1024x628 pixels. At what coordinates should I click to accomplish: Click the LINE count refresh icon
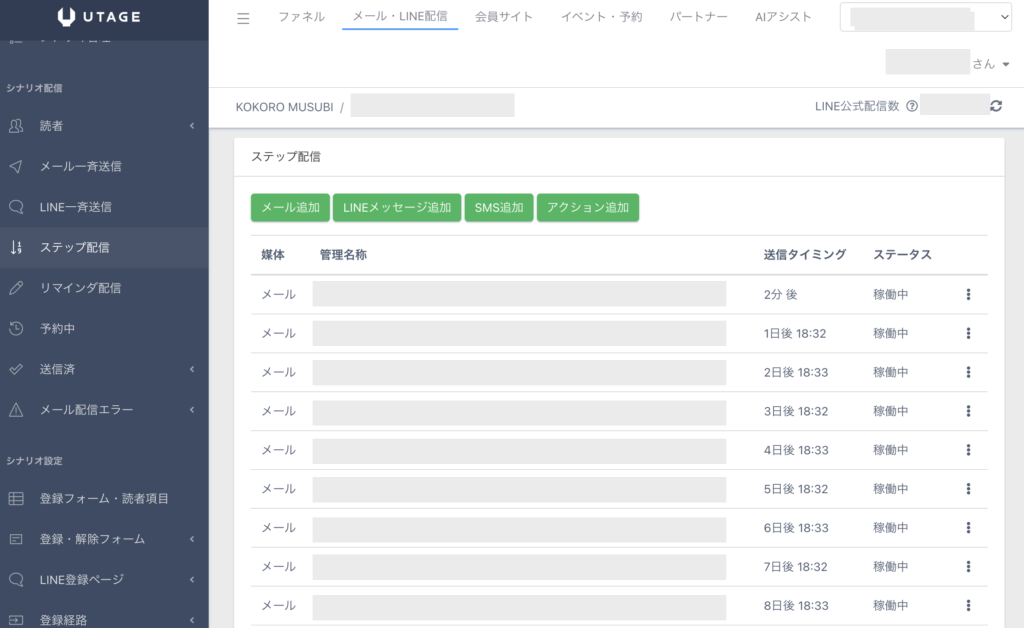coord(996,106)
